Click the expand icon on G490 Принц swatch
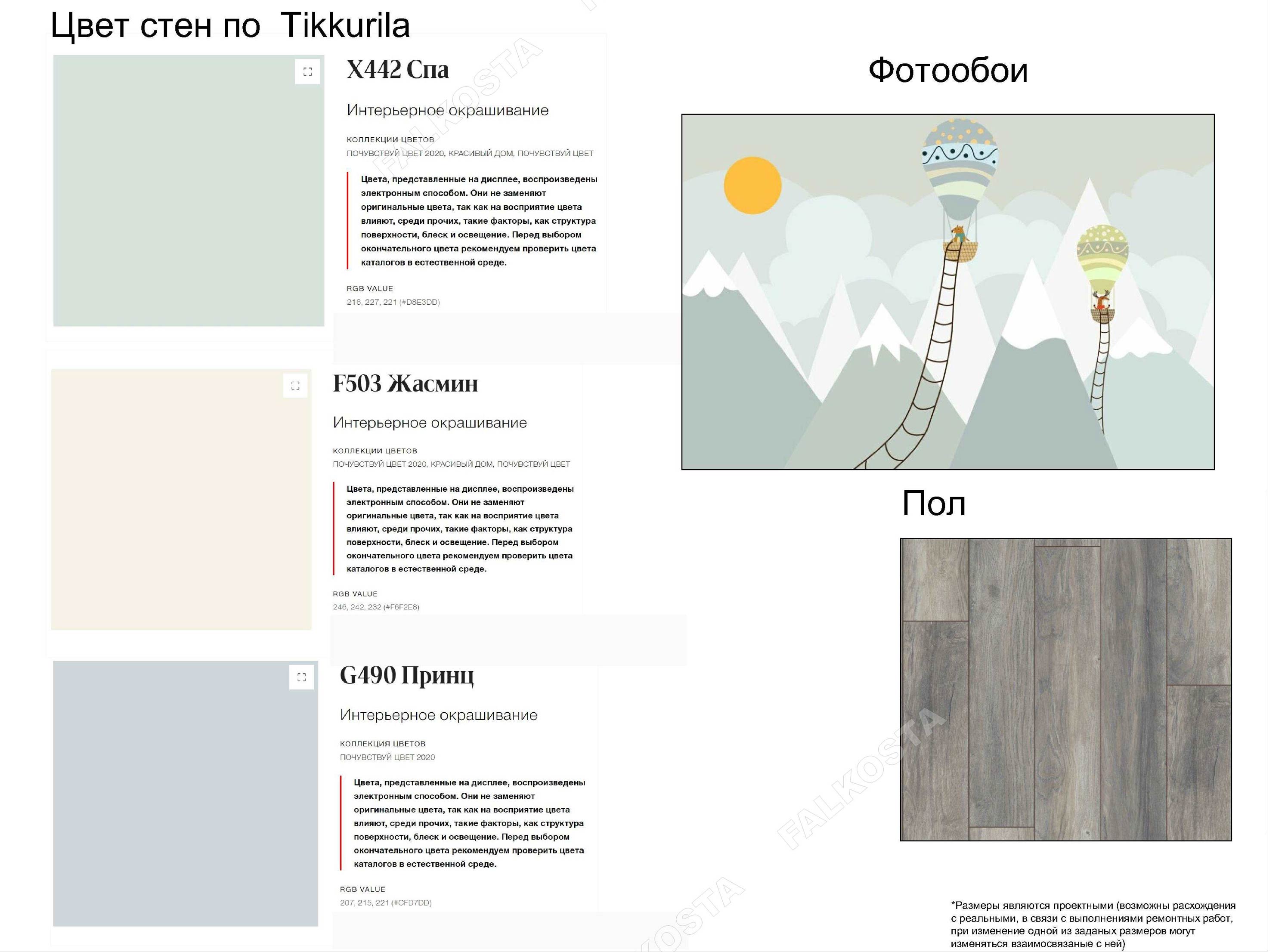1288x952 pixels. coord(301,677)
